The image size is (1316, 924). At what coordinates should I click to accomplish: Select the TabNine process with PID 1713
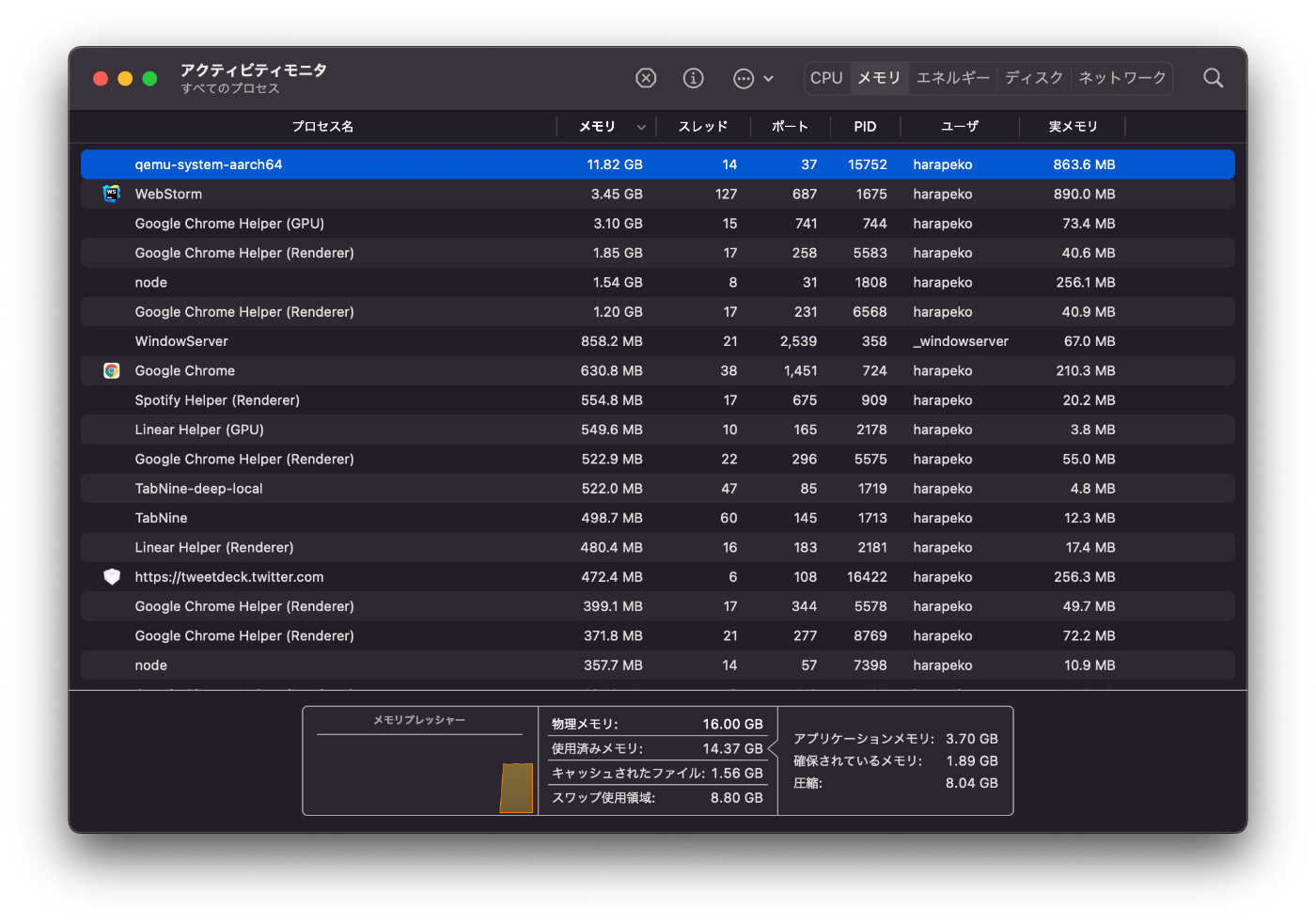658,518
